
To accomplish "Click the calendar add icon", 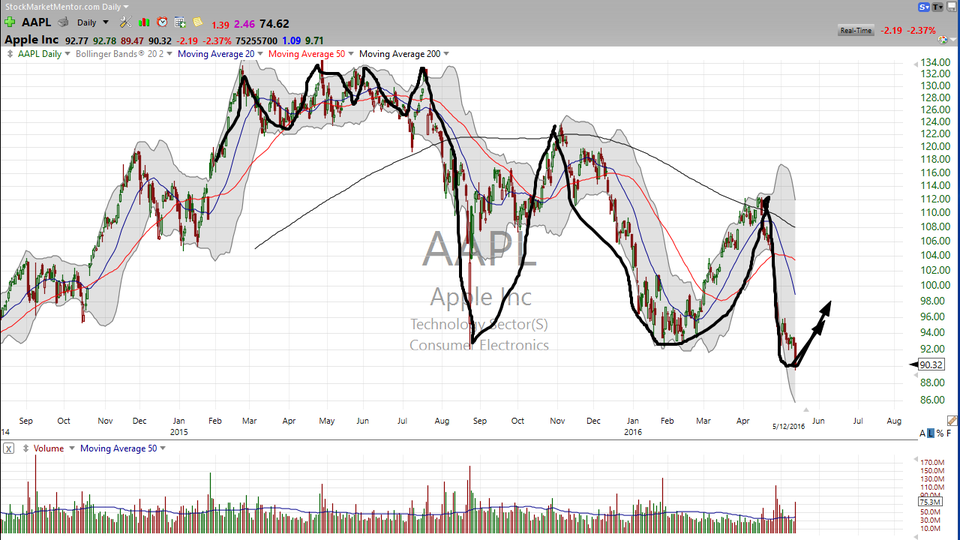I will (x=180, y=22).
